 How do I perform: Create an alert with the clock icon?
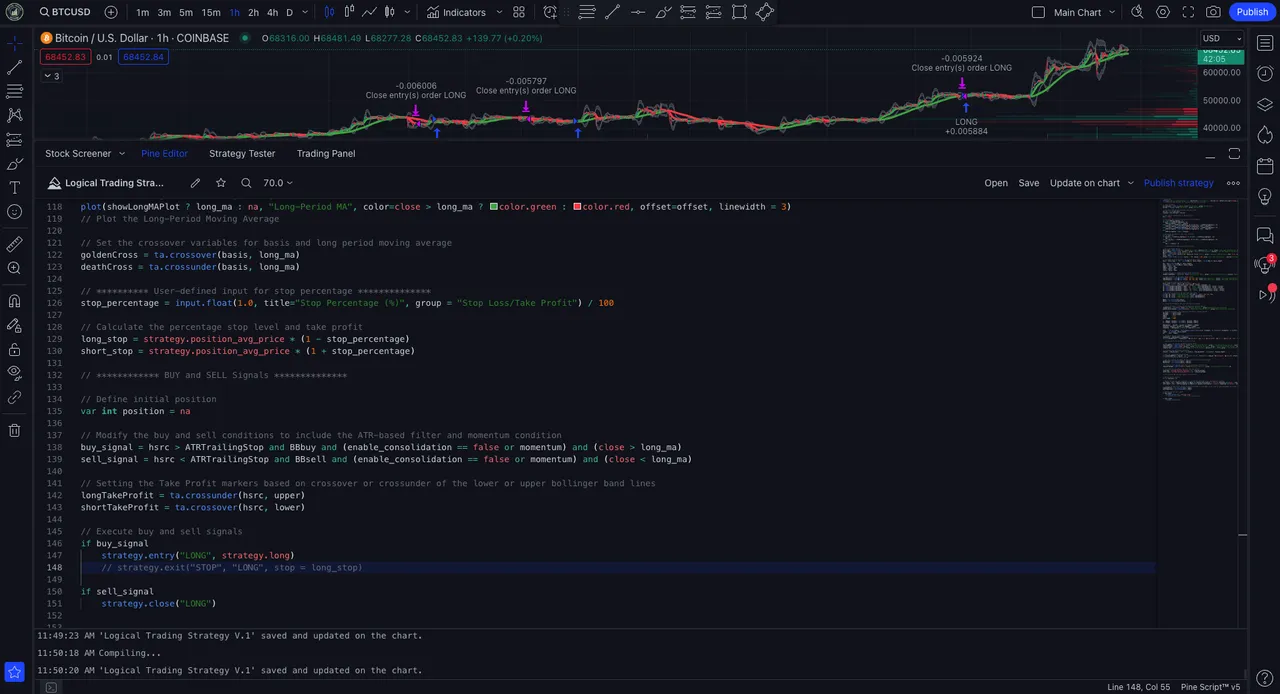point(550,12)
